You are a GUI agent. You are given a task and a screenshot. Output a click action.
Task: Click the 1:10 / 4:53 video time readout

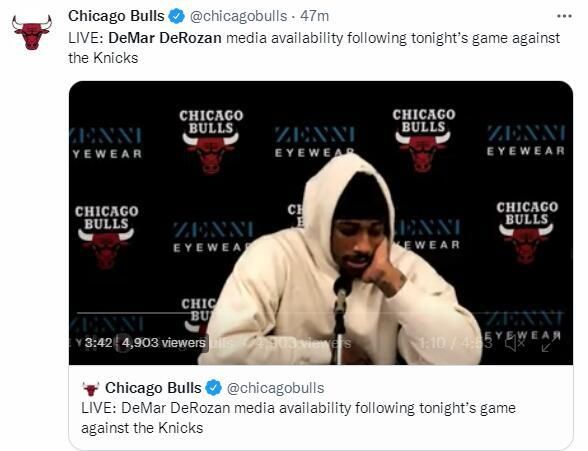point(455,343)
